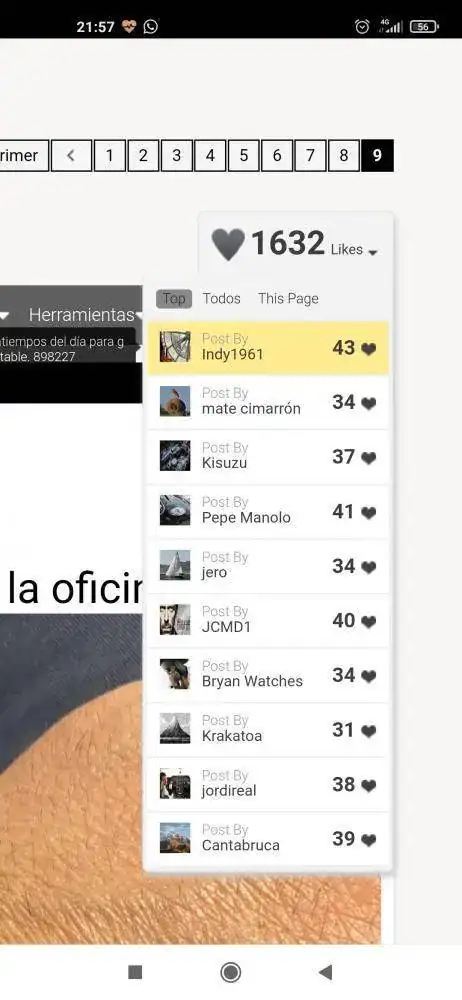Select the Top tab
Screen dimensions: 462x1000
click(x=174, y=298)
